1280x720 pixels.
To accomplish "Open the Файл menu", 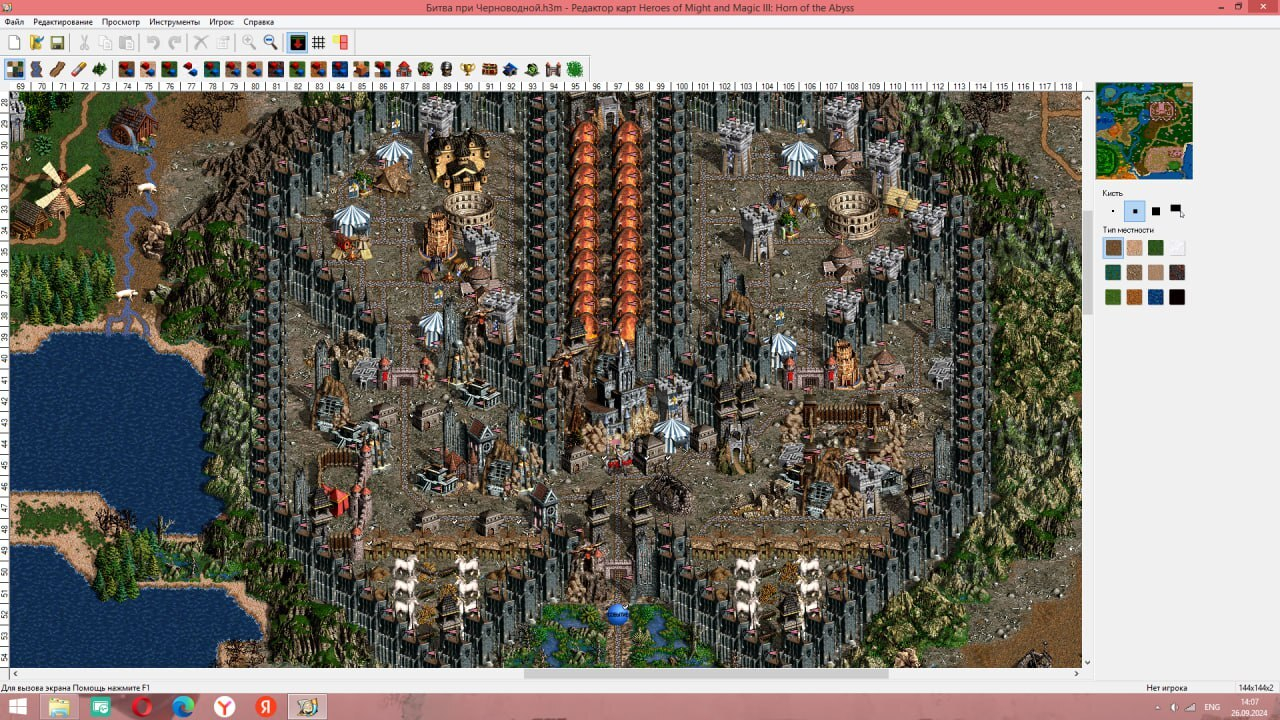I will [14, 21].
